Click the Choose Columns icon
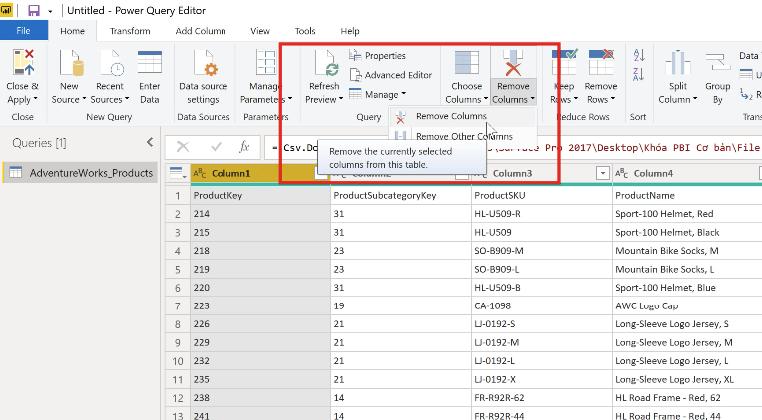The height and width of the screenshot is (420, 762). click(x=467, y=63)
